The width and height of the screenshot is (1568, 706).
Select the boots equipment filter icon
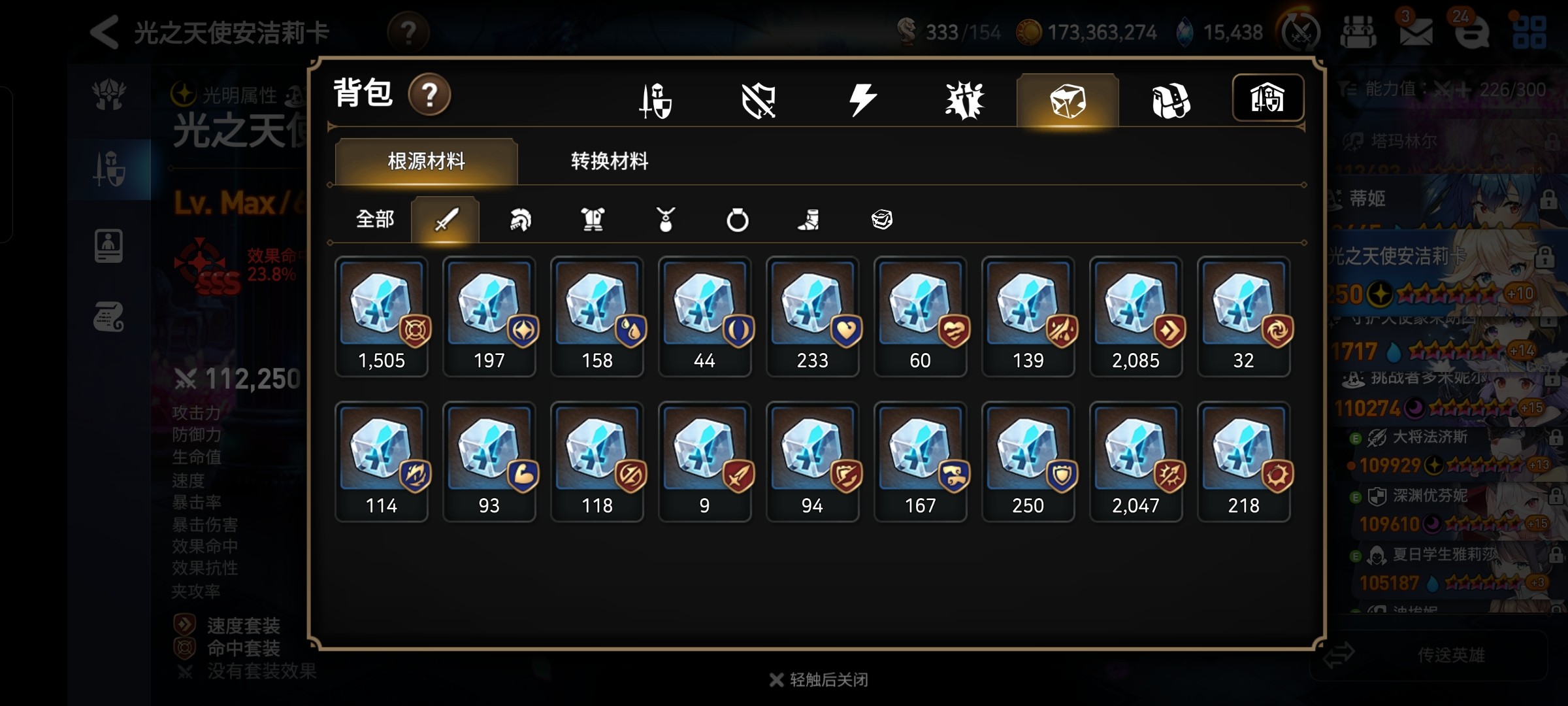809,220
